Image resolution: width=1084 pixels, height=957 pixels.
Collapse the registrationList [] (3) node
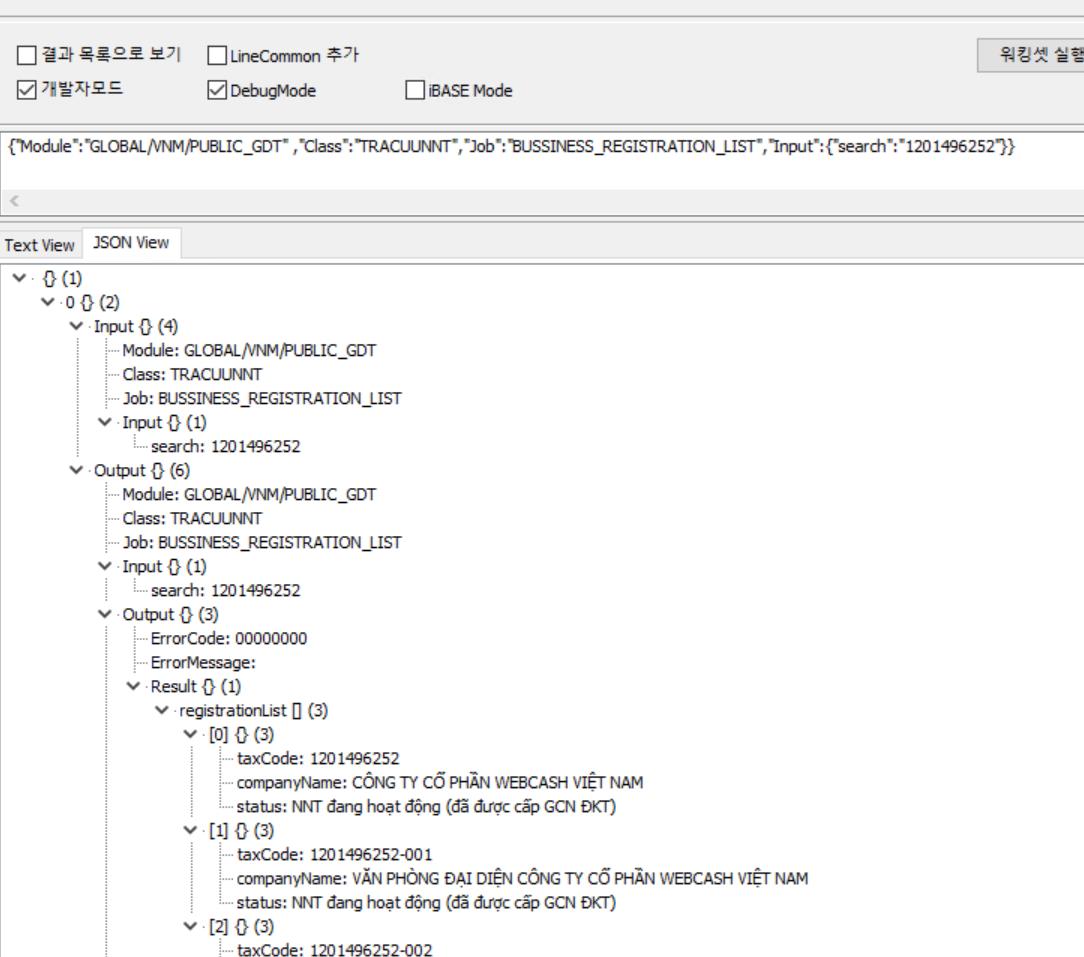[162, 710]
